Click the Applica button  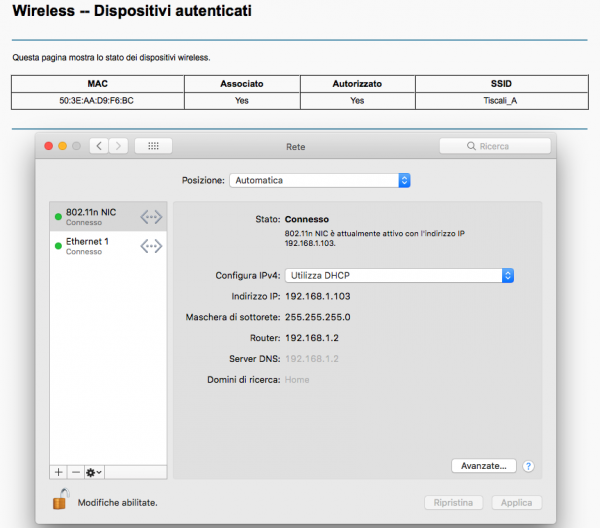click(517, 503)
